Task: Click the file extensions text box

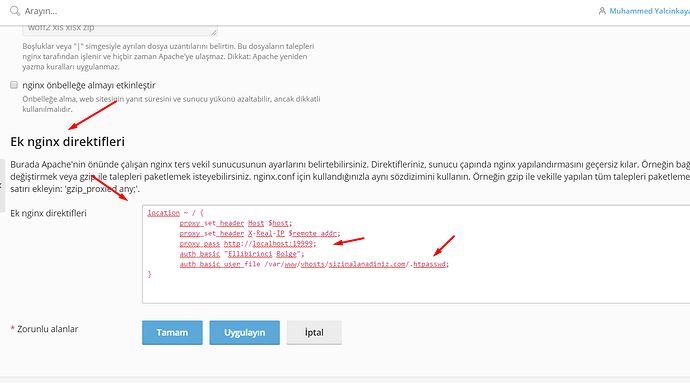Action: point(120,30)
